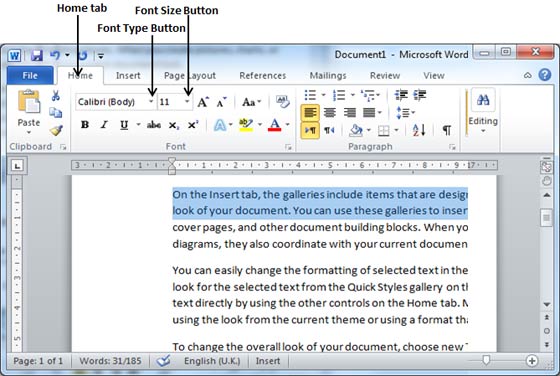Open Word Help question mark

(545, 75)
